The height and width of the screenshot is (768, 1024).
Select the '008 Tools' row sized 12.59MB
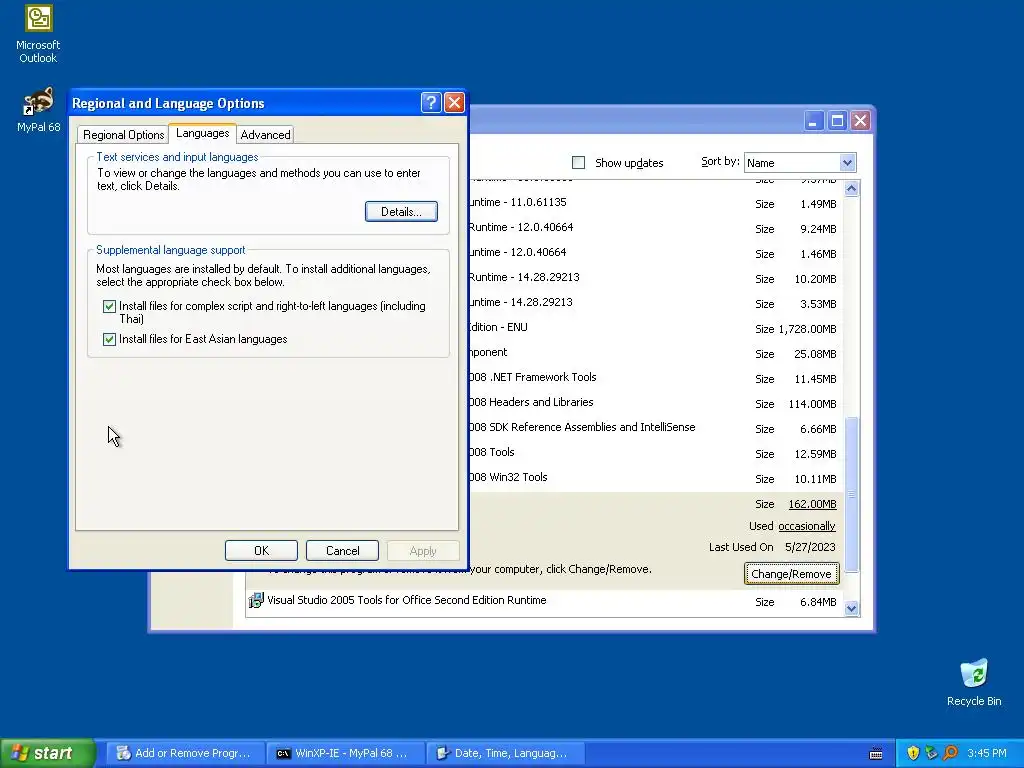coord(656,453)
